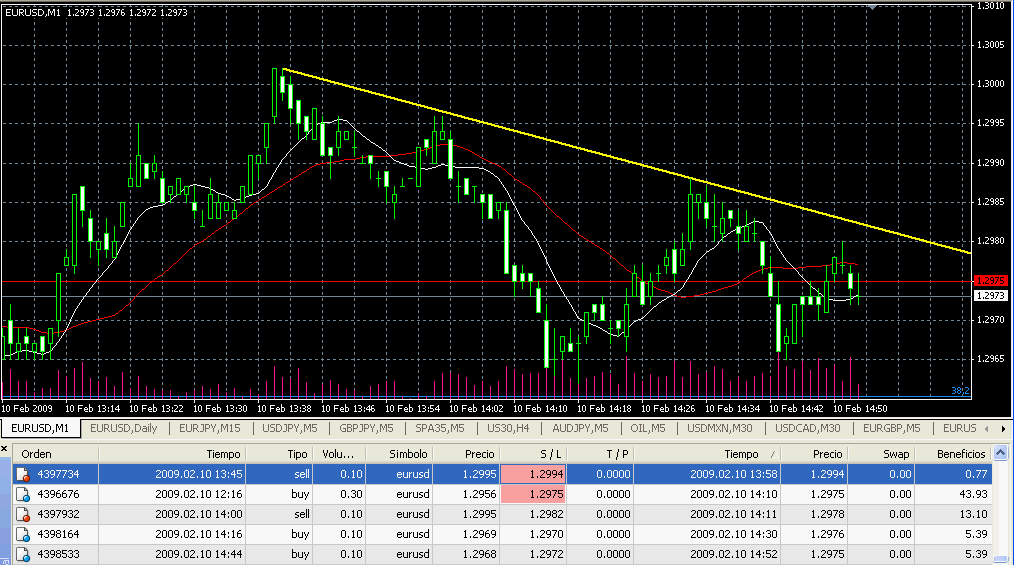Click the buy order 4396676 icon
1014x565 pixels.
coord(22,494)
